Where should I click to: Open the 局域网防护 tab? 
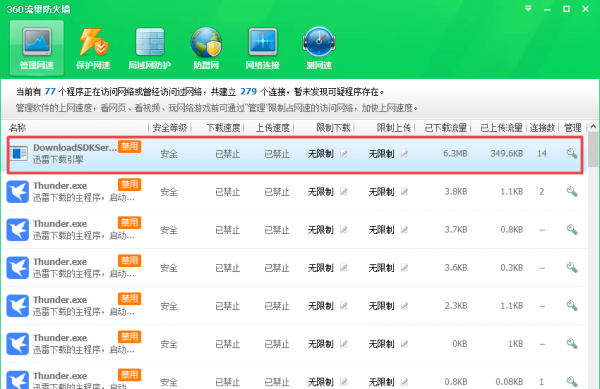tap(150, 48)
